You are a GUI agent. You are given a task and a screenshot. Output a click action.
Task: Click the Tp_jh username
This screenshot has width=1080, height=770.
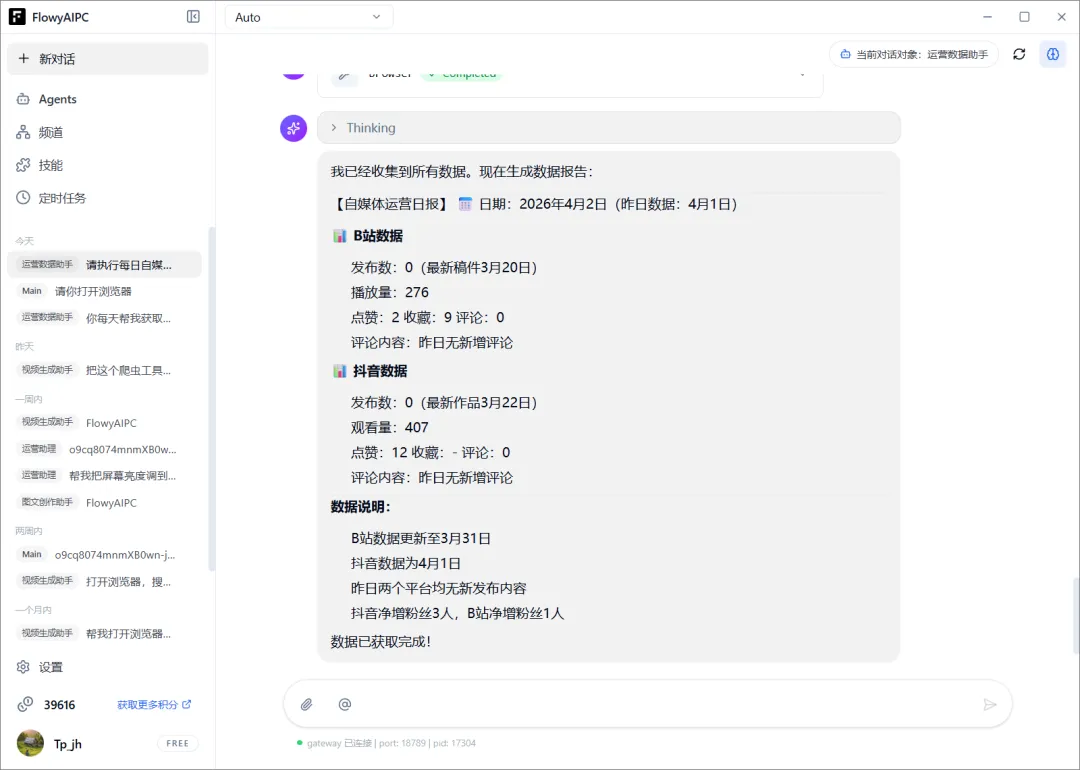coord(68,744)
